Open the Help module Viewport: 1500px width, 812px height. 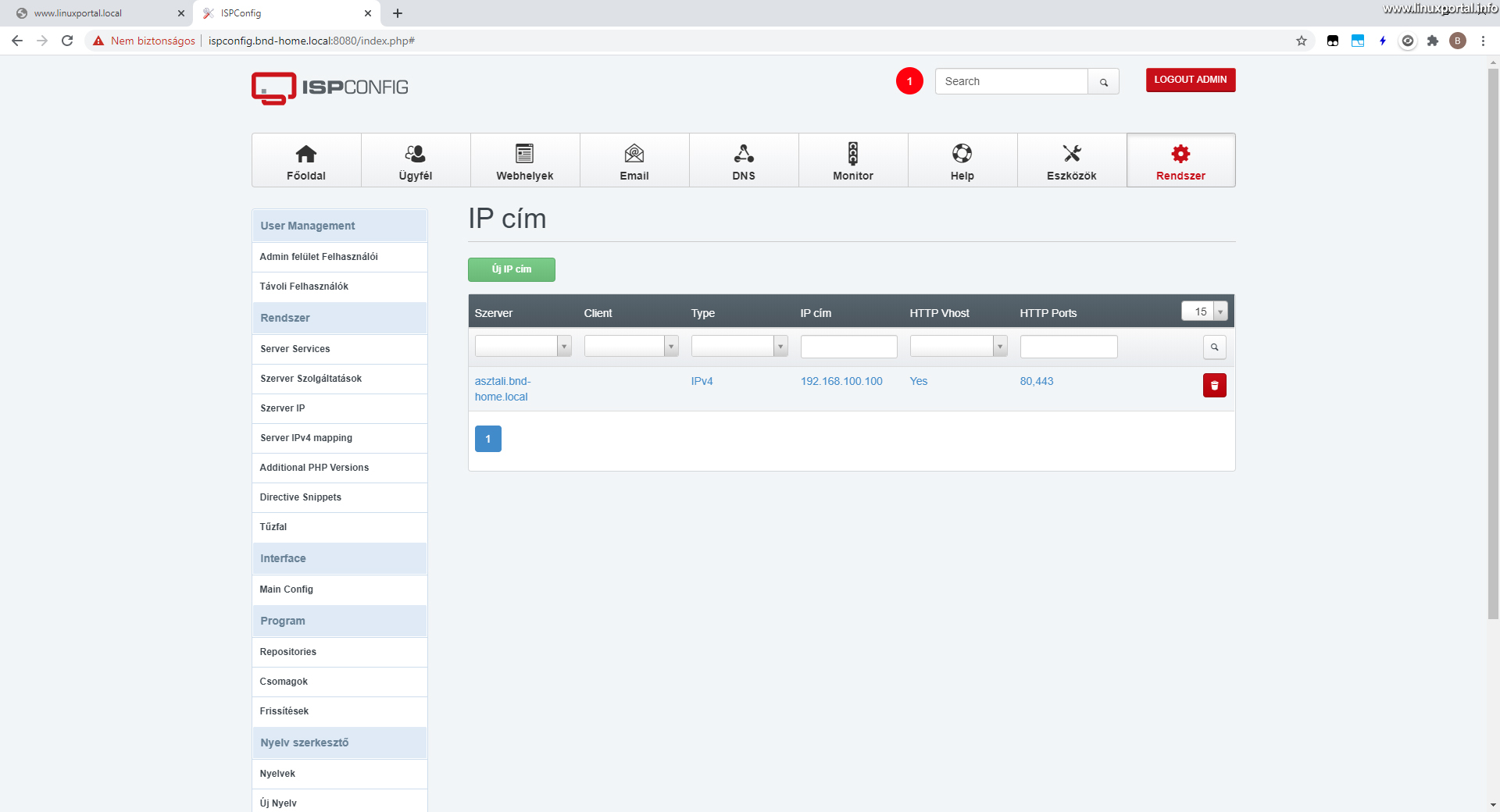click(x=962, y=161)
